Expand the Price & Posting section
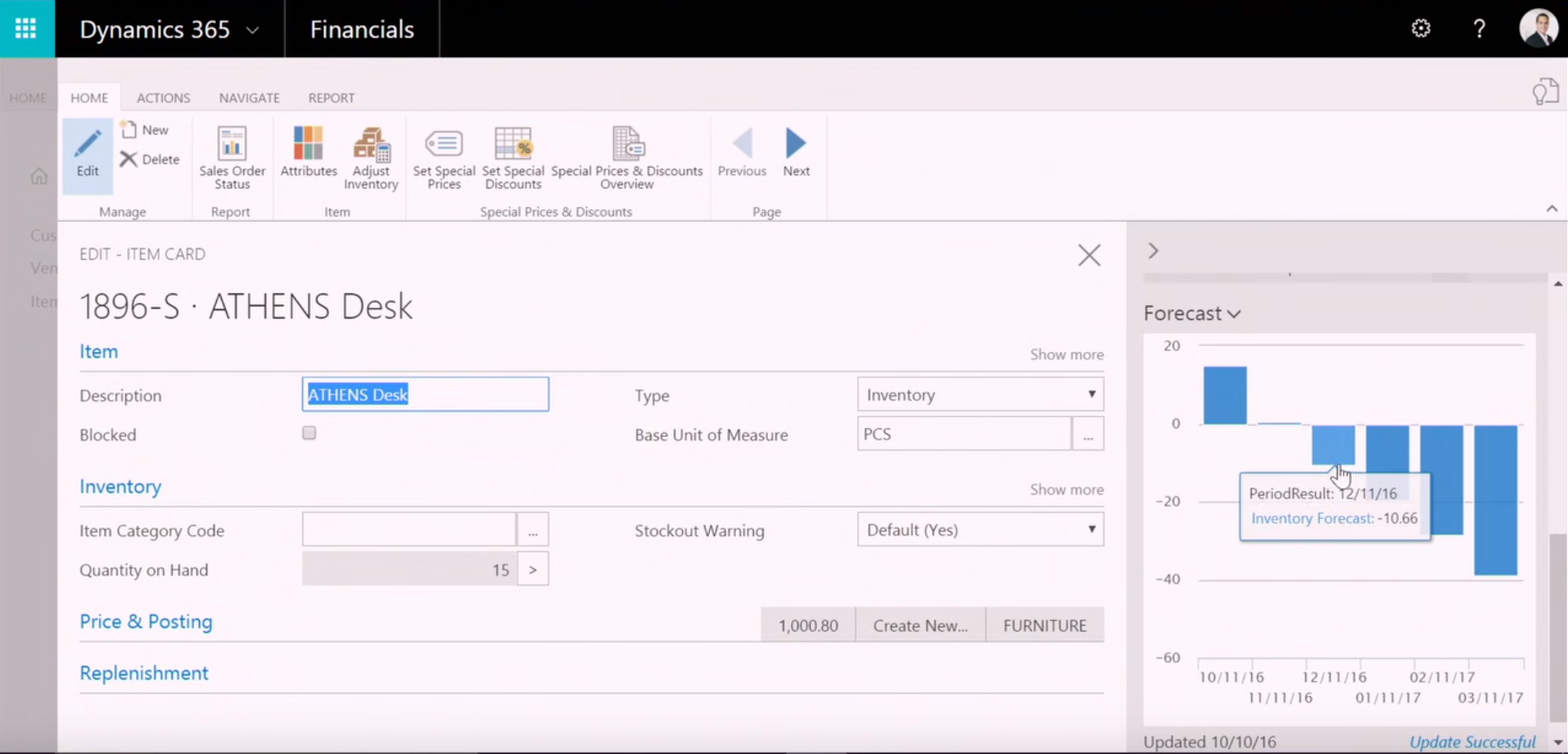This screenshot has height=754, width=1568. click(146, 621)
